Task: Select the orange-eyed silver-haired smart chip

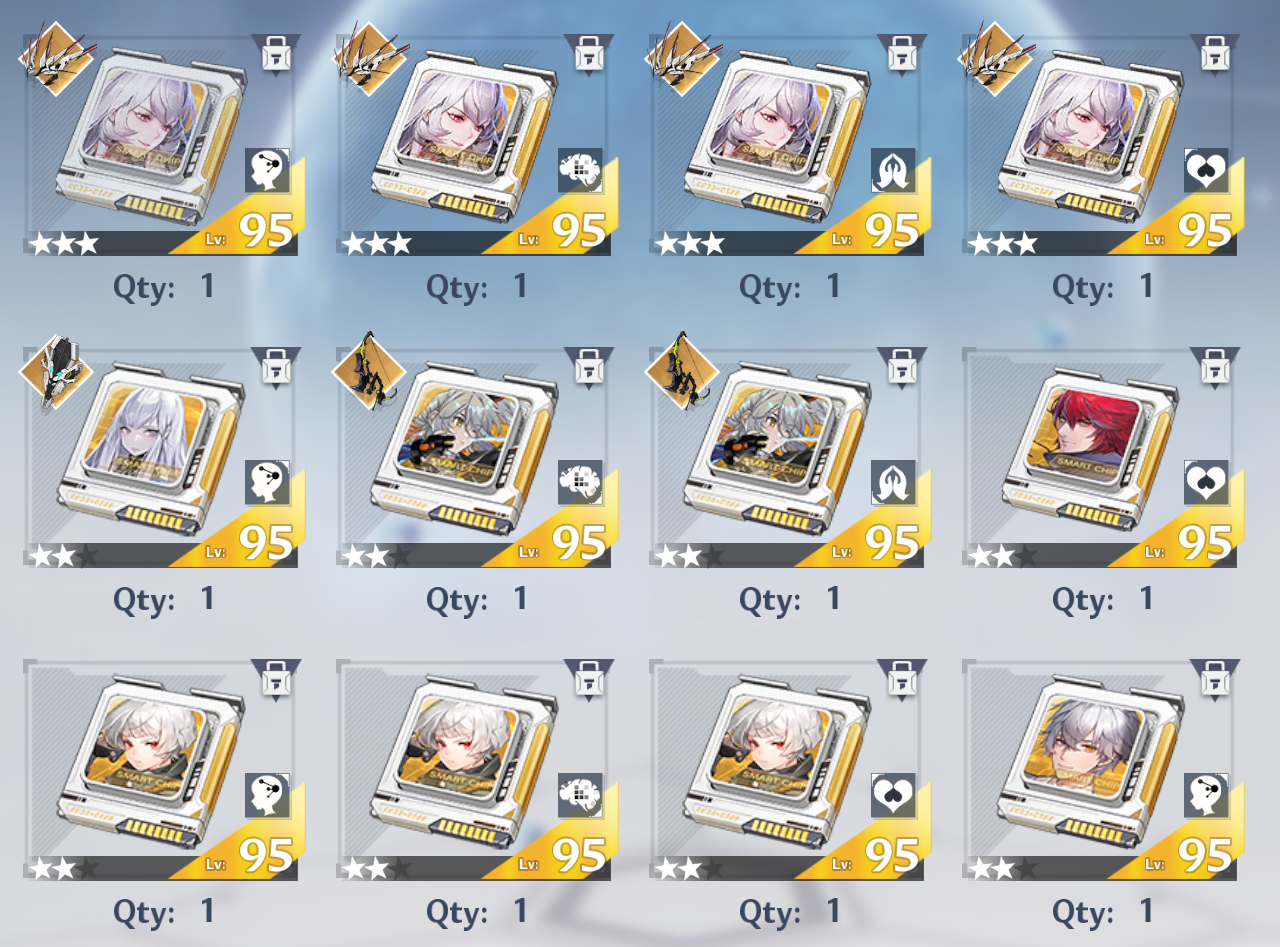Action: pos(1099,770)
